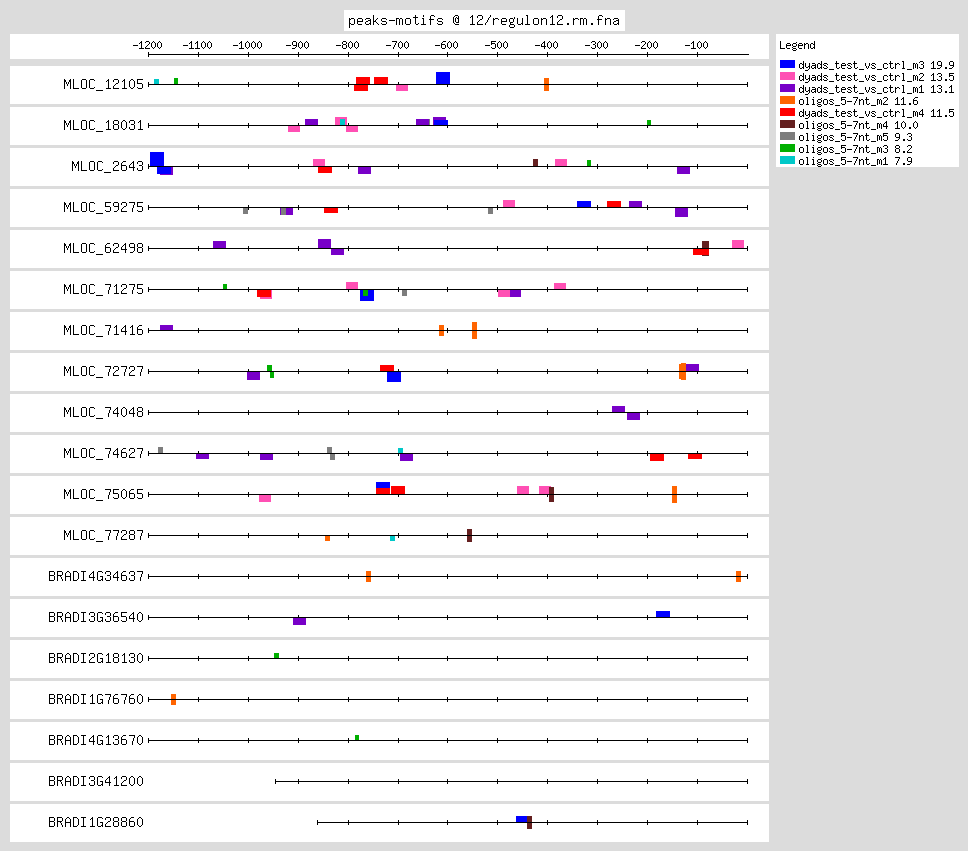Image resolution: width=968 pixels, height=851 pixels.
Task: Click the green motif on BRADI2G18130 row
Action: pos(276,655)
